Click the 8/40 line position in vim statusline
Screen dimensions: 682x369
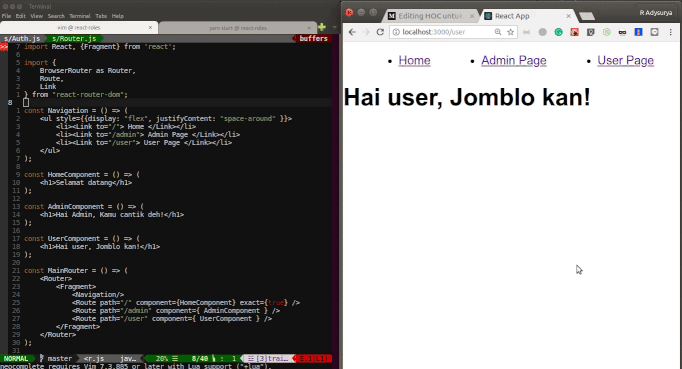point(200,359)
